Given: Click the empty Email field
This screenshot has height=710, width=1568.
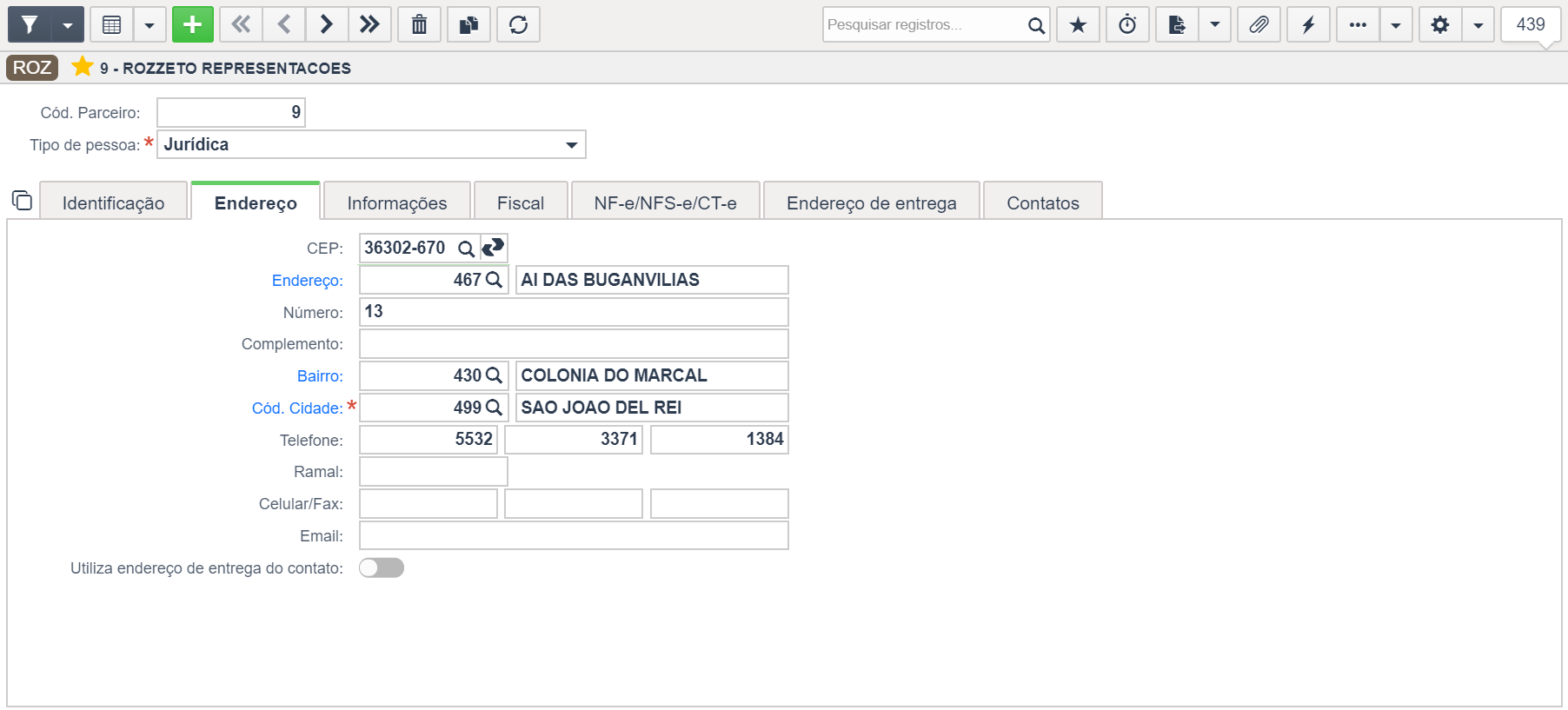Looking at the screenshot, I should (x=574, y=535).
